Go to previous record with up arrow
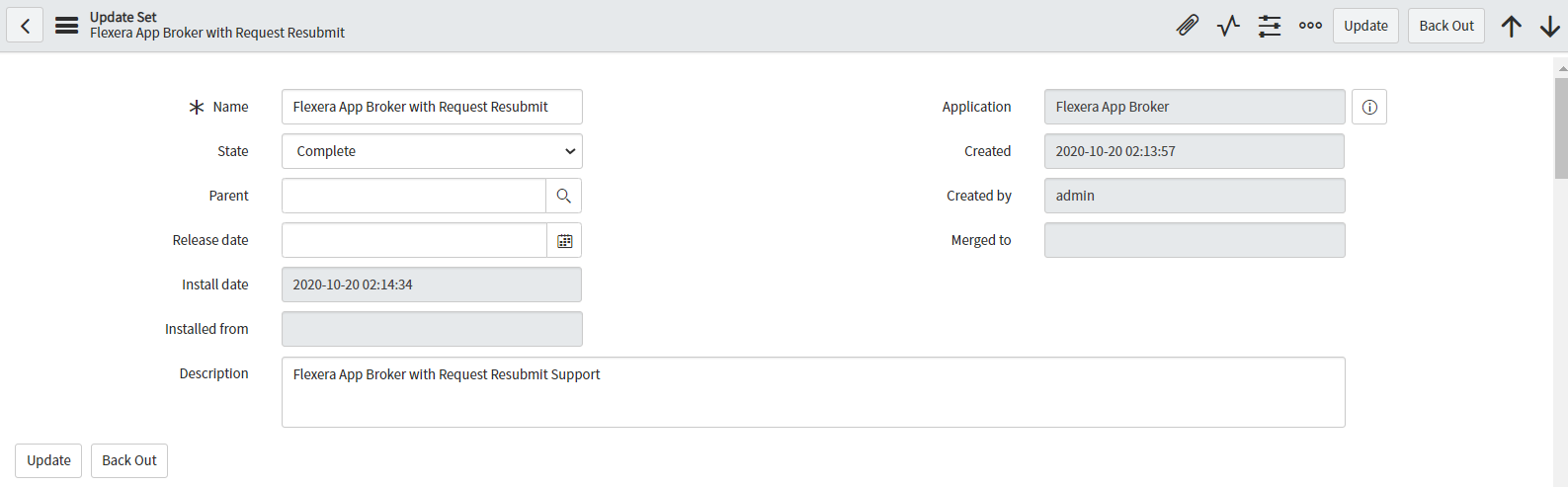 pyautogui.click(x=1511, y=26)
